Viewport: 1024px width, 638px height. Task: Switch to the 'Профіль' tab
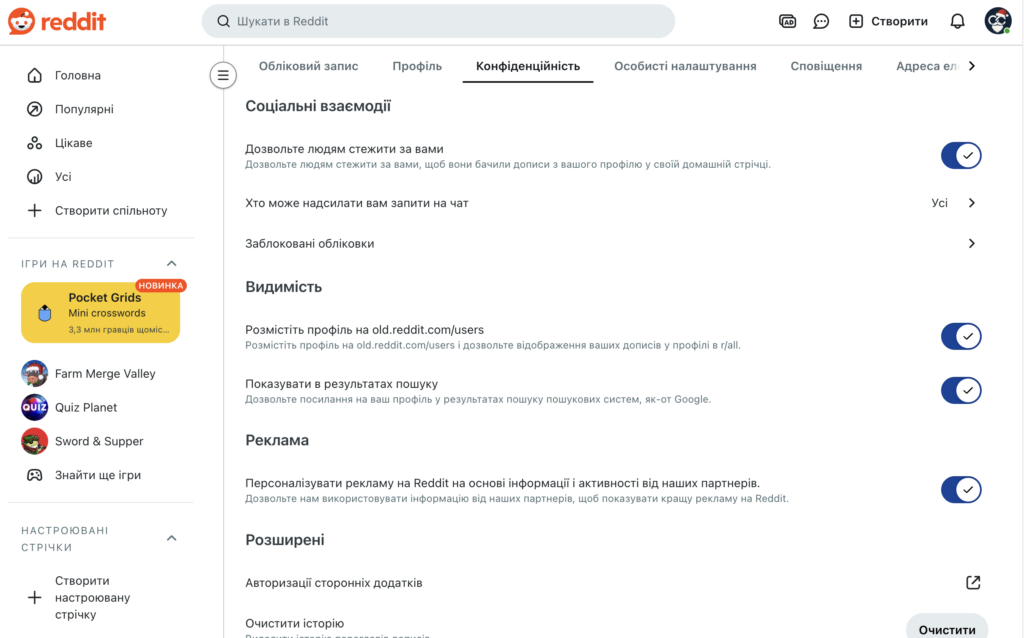pyautogui.click(x=417, y=65)
